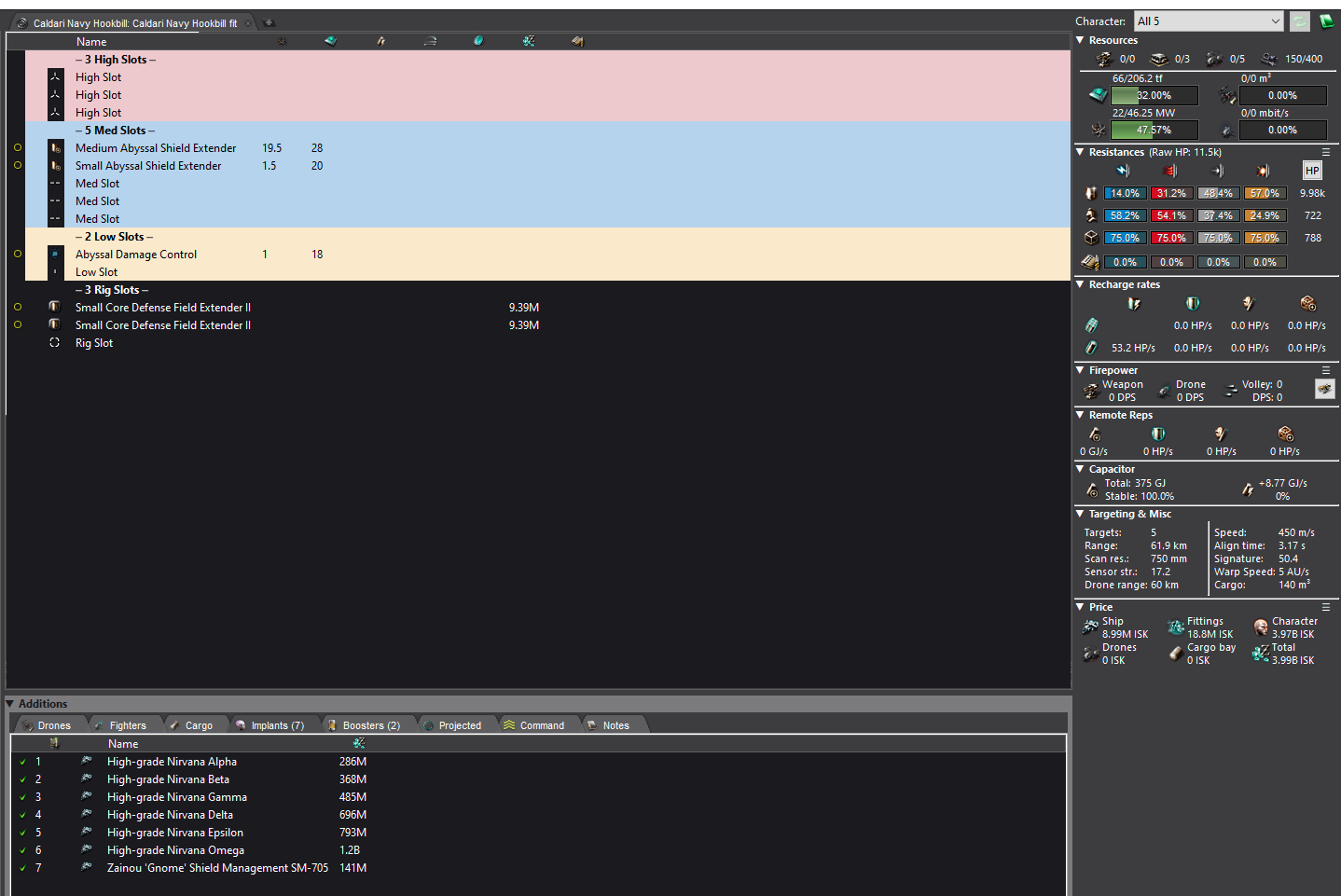
Task: Click the calibration icon next to 150/400
Action: [x=1269, y=59]
